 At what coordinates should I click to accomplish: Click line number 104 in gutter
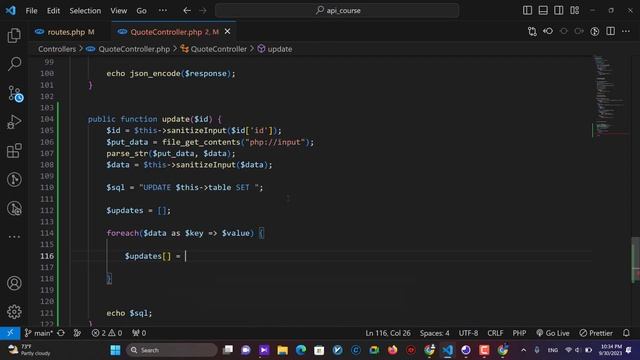[47, 119]
